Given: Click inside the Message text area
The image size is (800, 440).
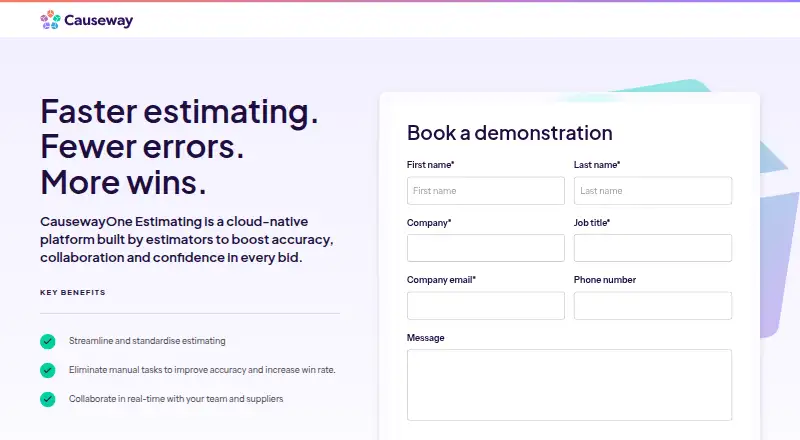Looking at the screenshot, I should point(569,385).
